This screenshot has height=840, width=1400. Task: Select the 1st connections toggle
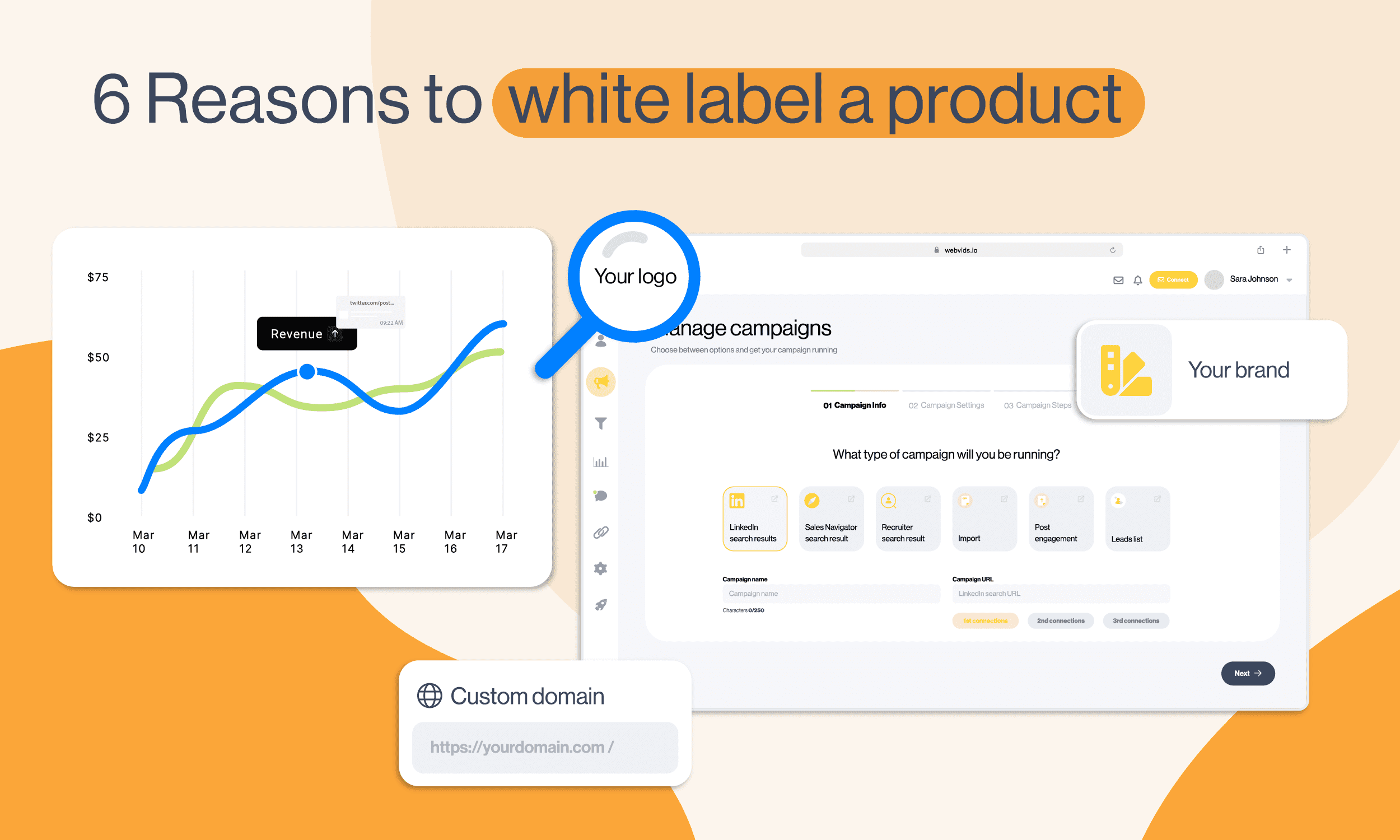pos(986,620)
